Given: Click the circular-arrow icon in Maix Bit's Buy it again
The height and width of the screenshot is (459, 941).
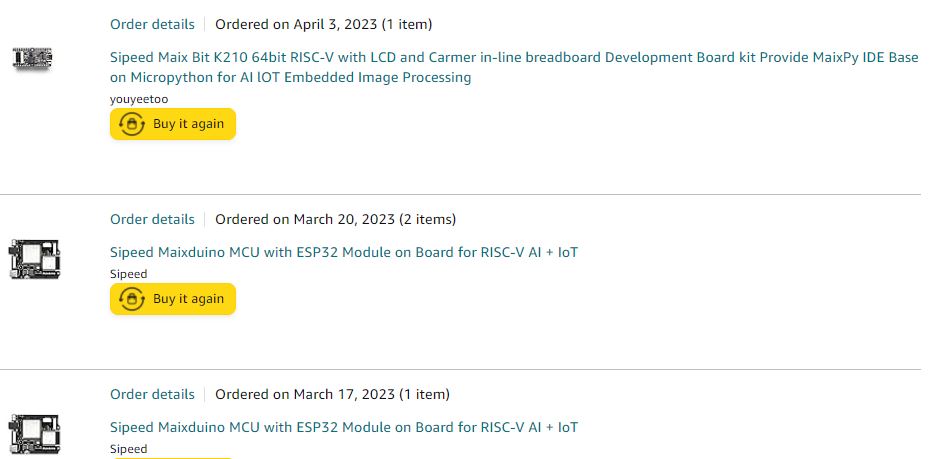Looking at the screenshot, I should (x=131, y=124).
